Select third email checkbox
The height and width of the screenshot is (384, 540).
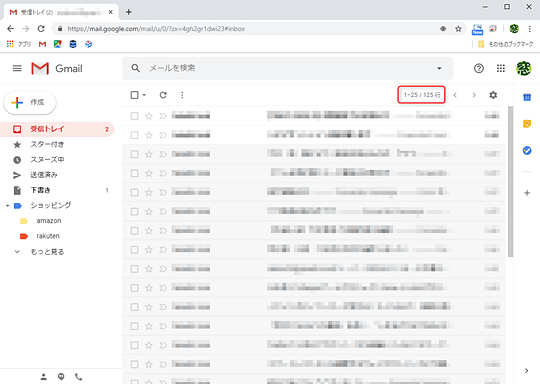click(134, 154)
